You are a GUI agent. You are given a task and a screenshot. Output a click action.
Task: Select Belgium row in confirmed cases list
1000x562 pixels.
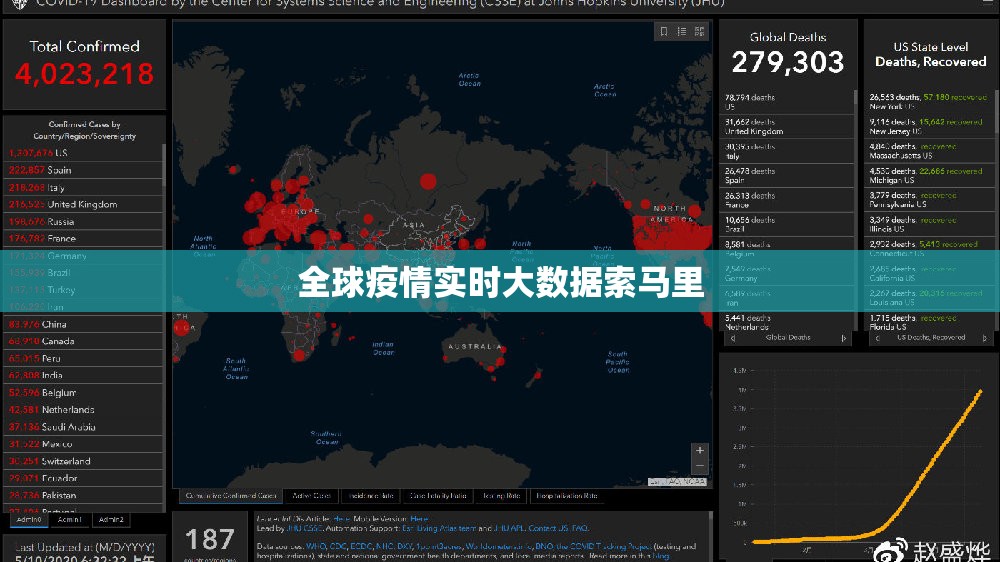83,392
